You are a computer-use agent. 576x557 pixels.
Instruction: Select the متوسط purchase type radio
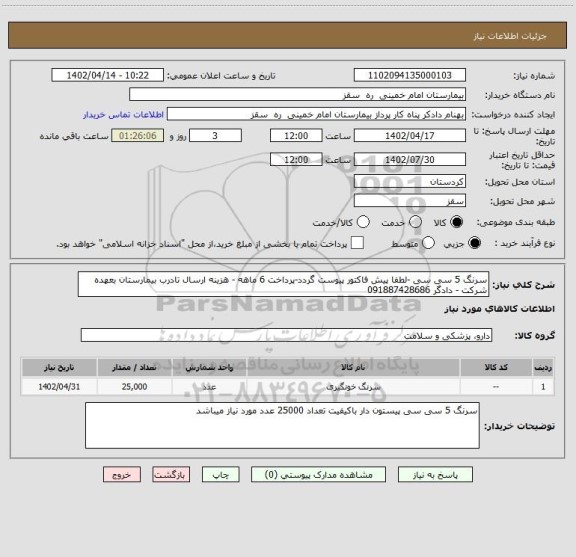428,243
